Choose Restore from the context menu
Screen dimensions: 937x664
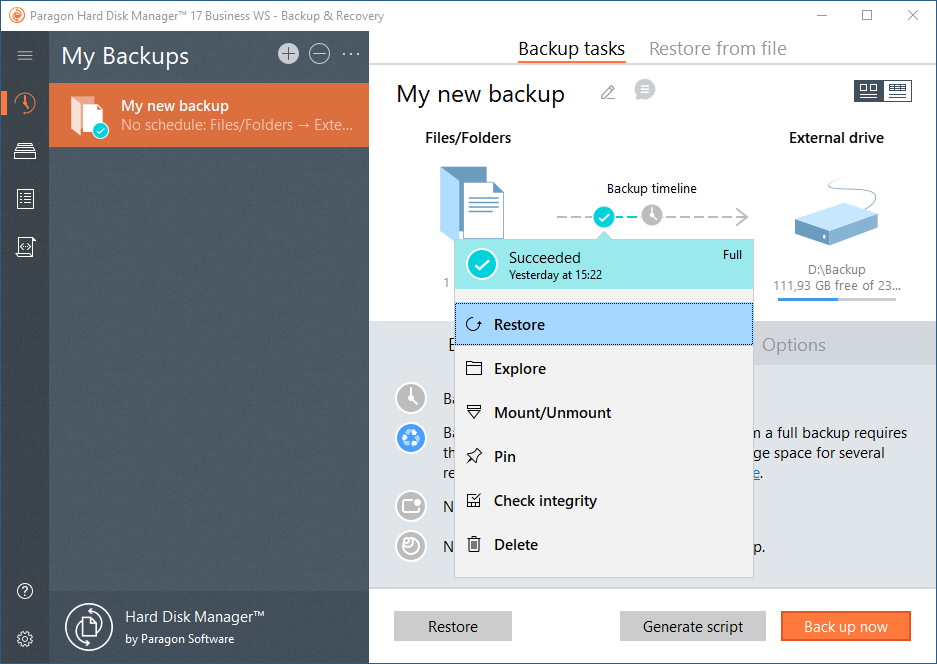point(604,325)
